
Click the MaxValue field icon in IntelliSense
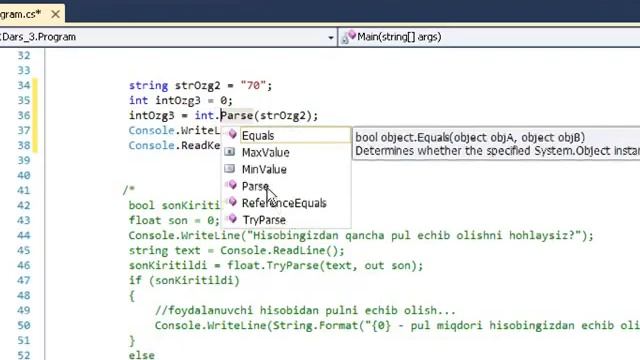click(x=230, y=152)
